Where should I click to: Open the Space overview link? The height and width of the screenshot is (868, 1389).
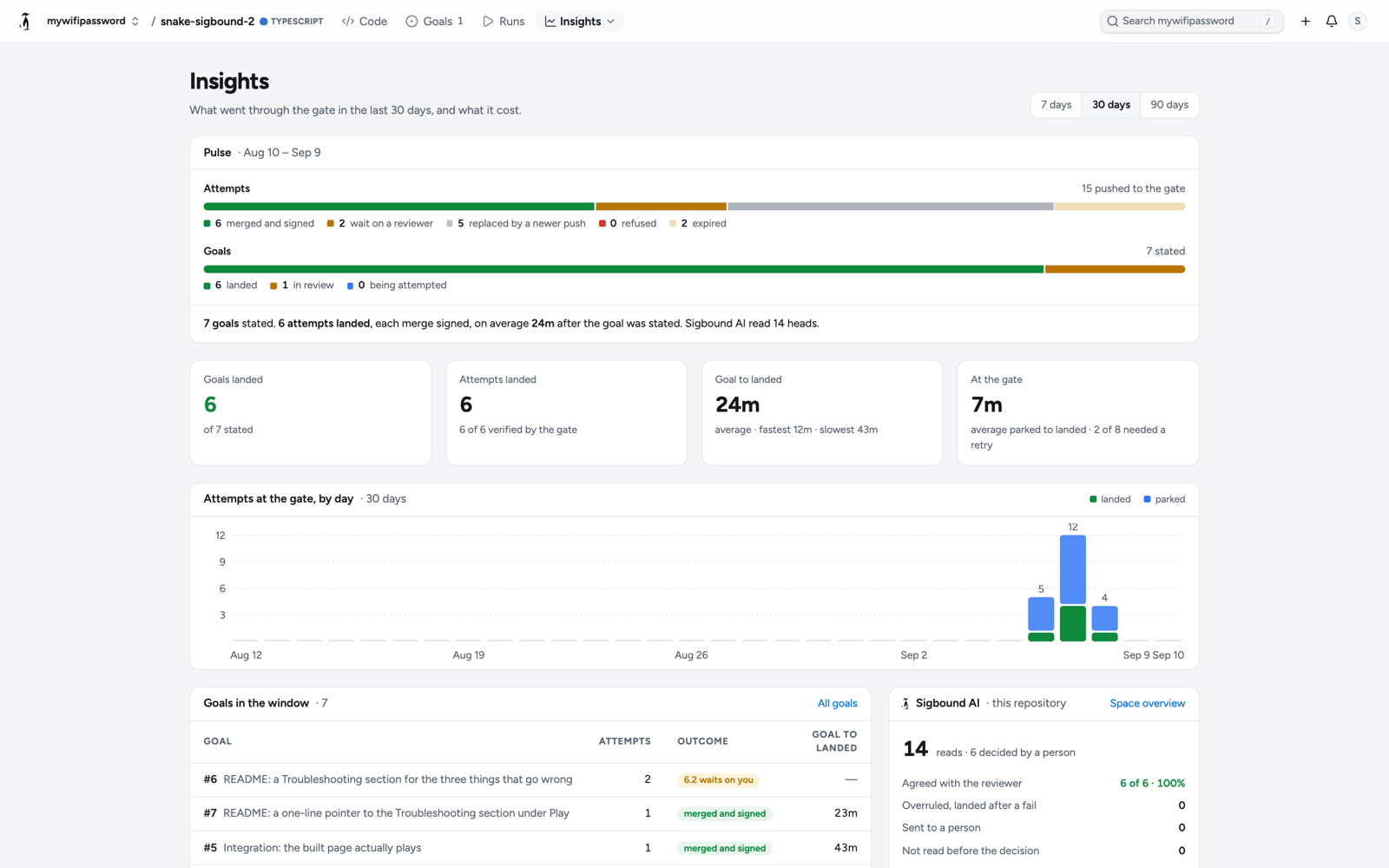(1147, 704)
